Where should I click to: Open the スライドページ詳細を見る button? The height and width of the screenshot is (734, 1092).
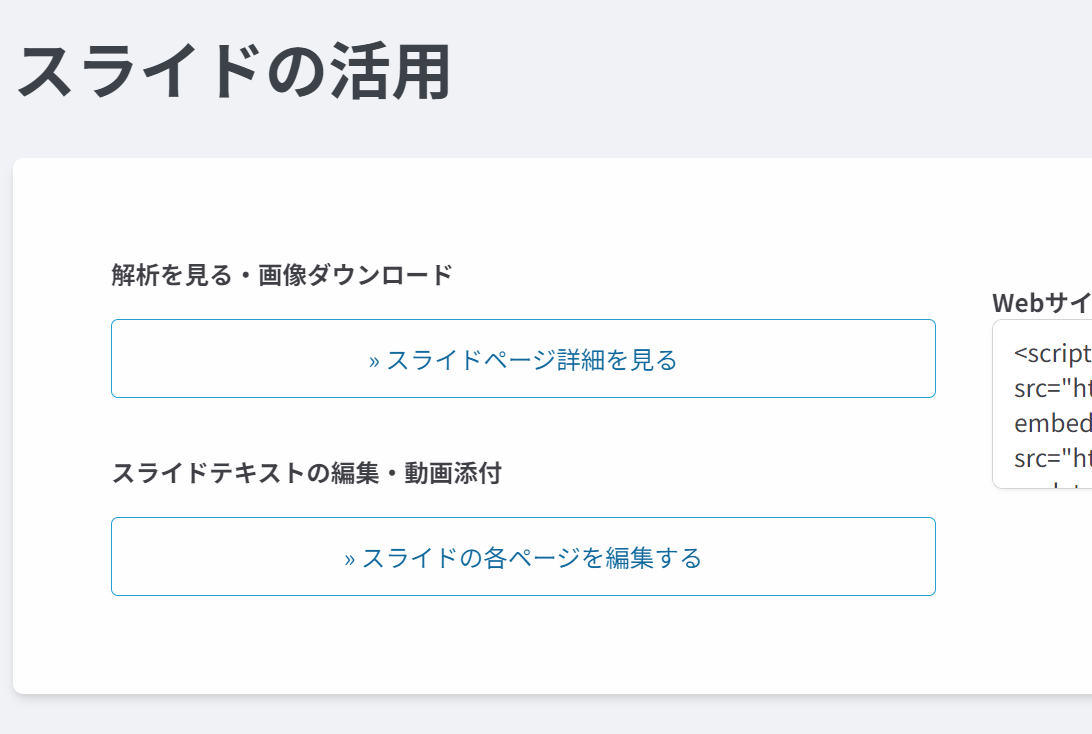click(x=523, y=359)
